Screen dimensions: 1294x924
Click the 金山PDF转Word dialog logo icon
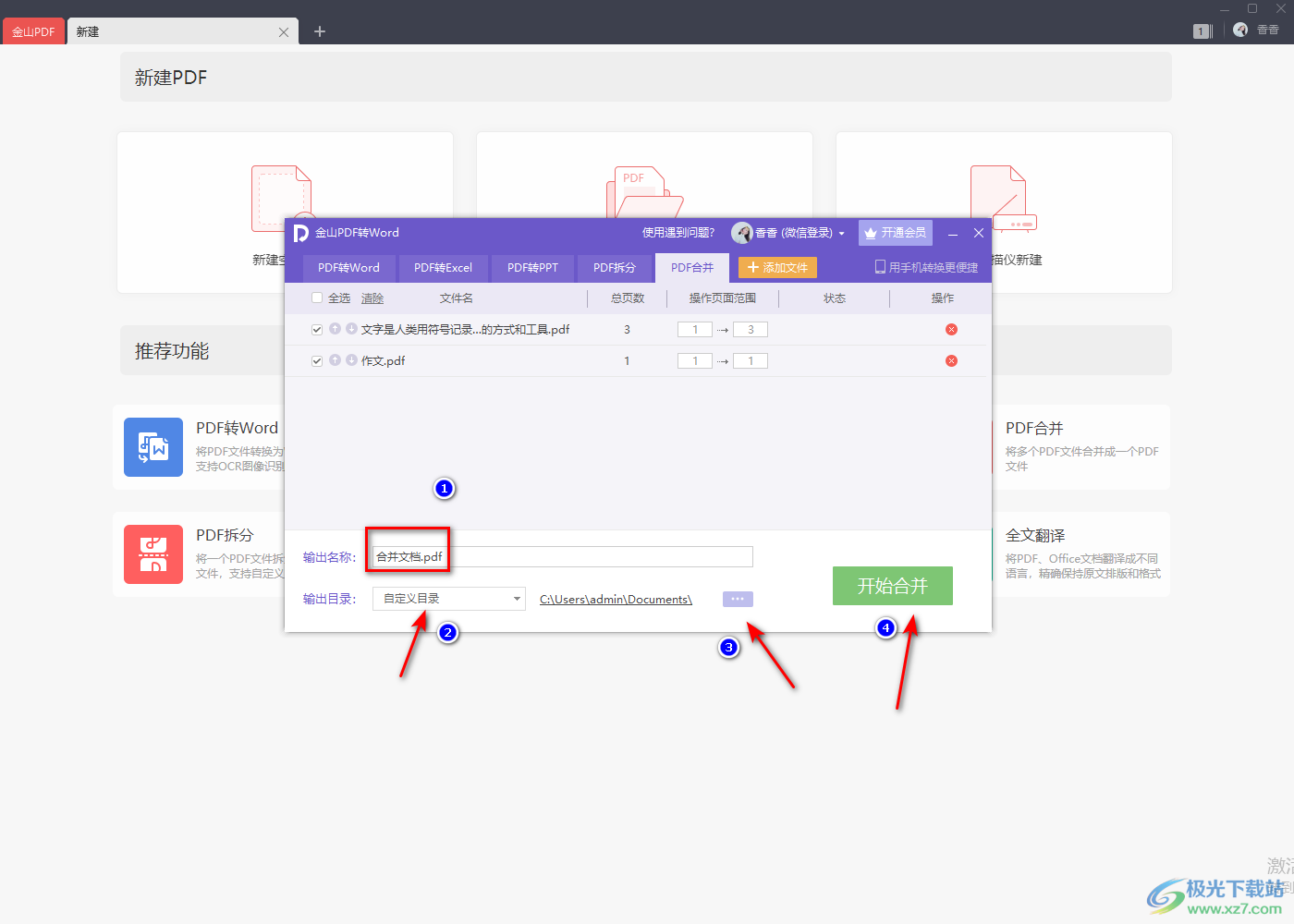point(300,233)
